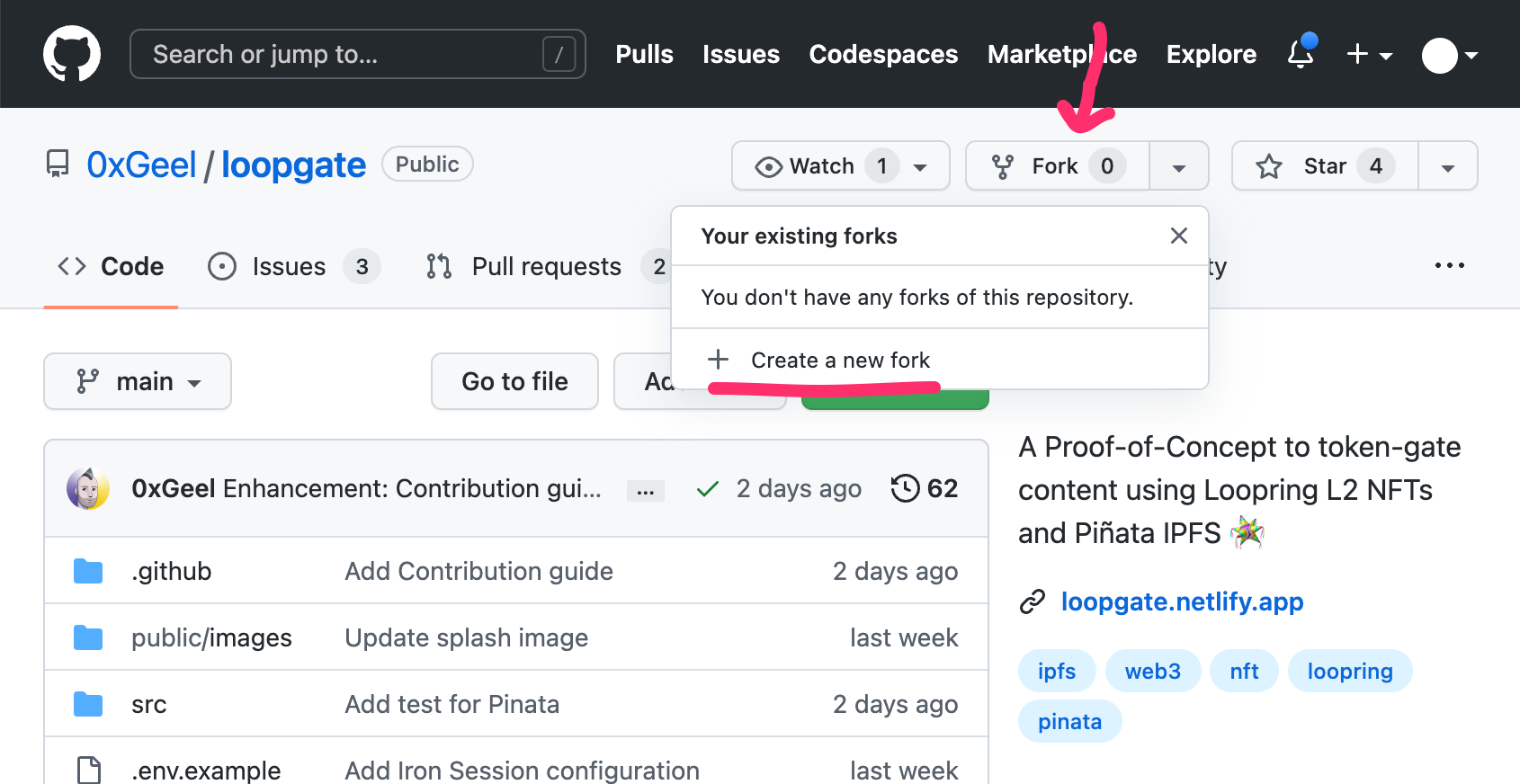Open commit 'Update splash image'
The width and height of the screenshot is (1520, 784).
tap(467, 637)
